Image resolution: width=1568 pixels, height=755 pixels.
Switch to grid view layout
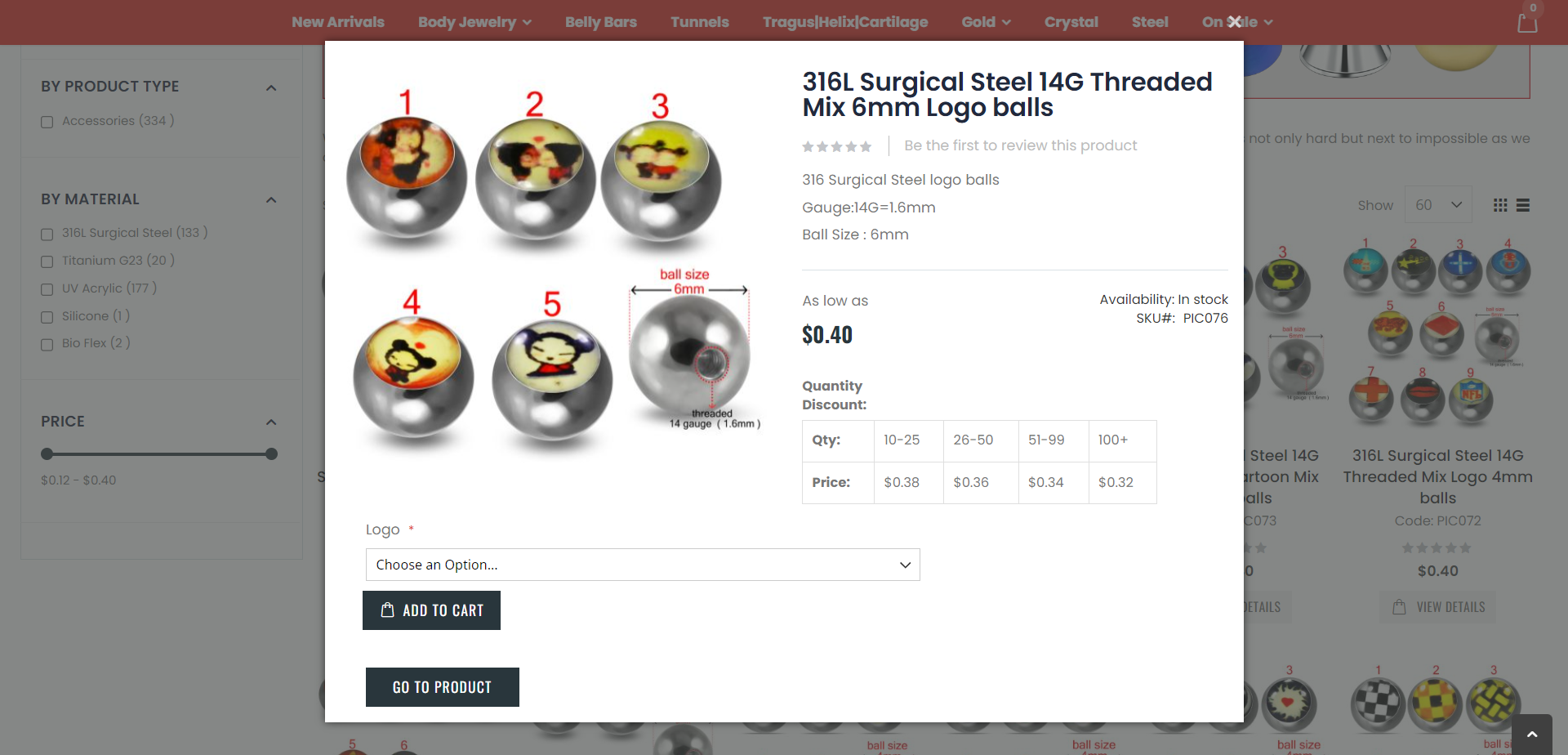pyautogui.click(x=1500, y=205)
